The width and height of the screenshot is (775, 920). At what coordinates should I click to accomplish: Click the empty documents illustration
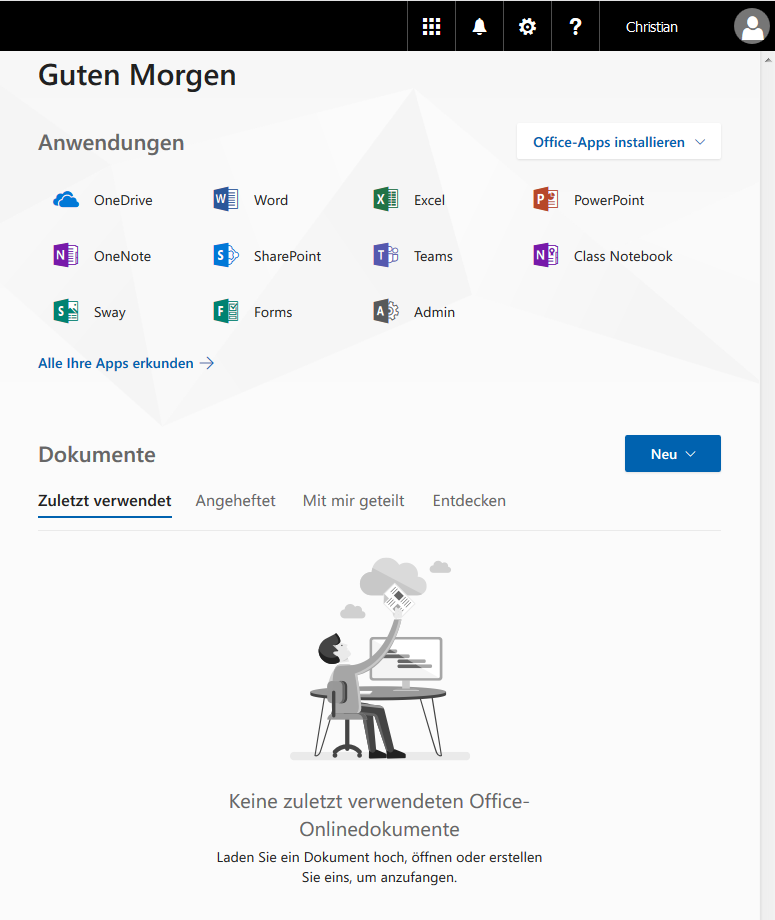[x=380, y=658]
